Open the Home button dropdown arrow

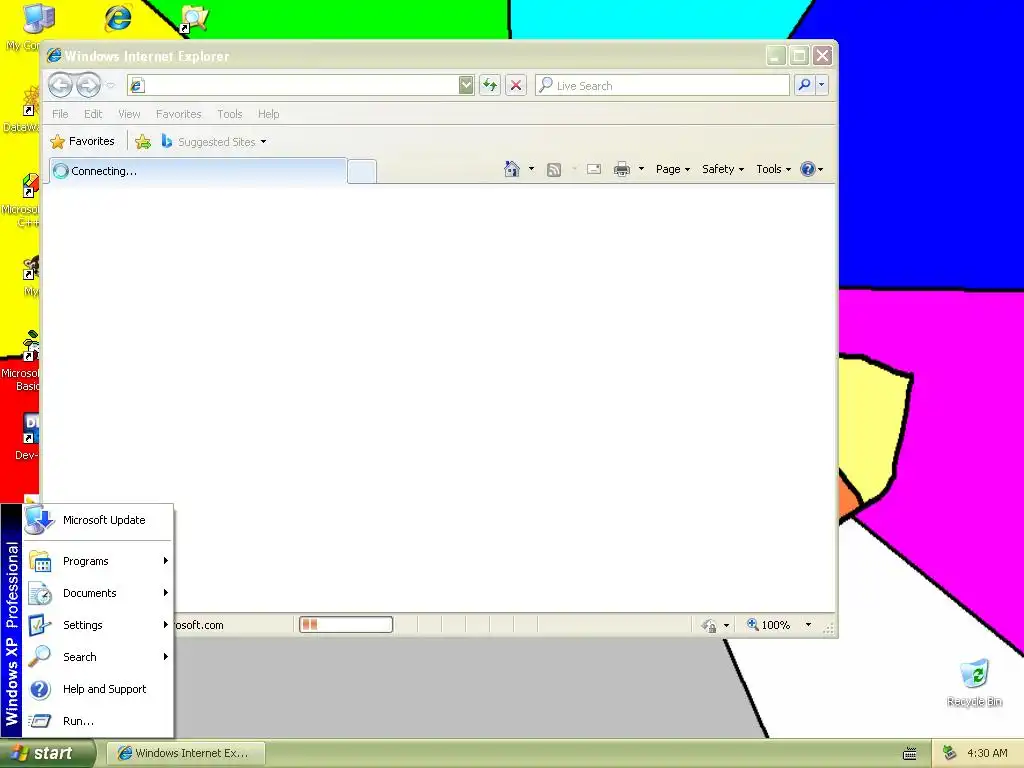click(x=531, y=169)
